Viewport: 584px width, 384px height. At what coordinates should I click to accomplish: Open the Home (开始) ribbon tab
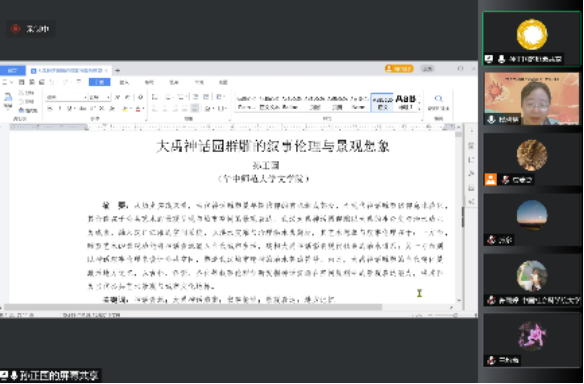pos(99,82)
